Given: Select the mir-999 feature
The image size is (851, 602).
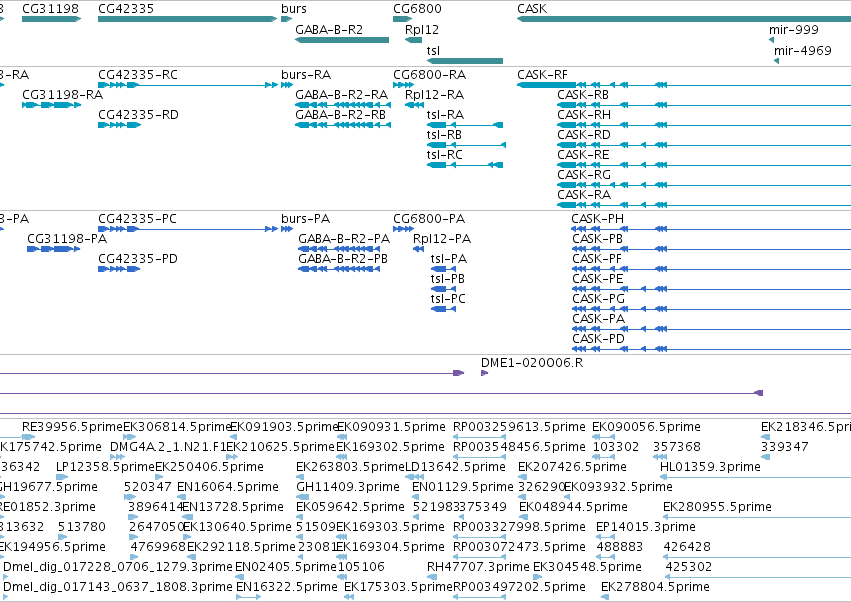Looking at the screenshot, I should [x=771, y=40].
